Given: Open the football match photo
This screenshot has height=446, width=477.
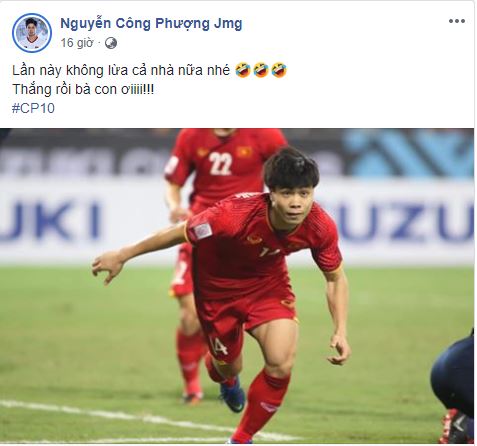Looking at the screenshot, I should tap(237, 286).
